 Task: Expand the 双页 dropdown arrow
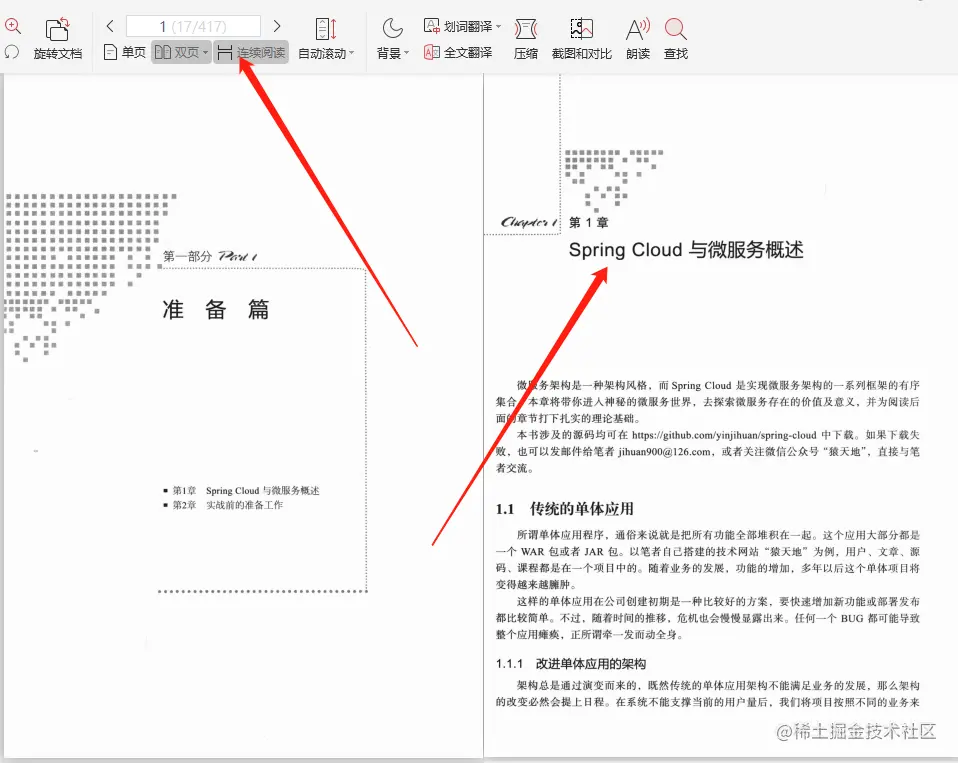(205, 53)
